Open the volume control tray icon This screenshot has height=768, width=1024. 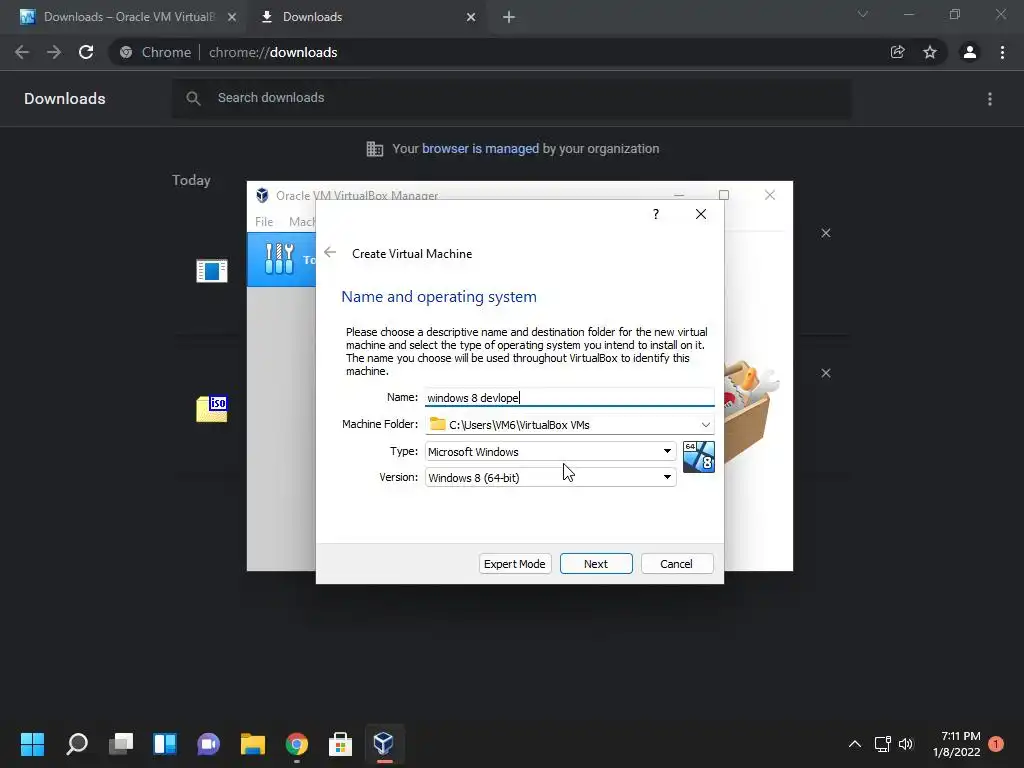point(906,744)
